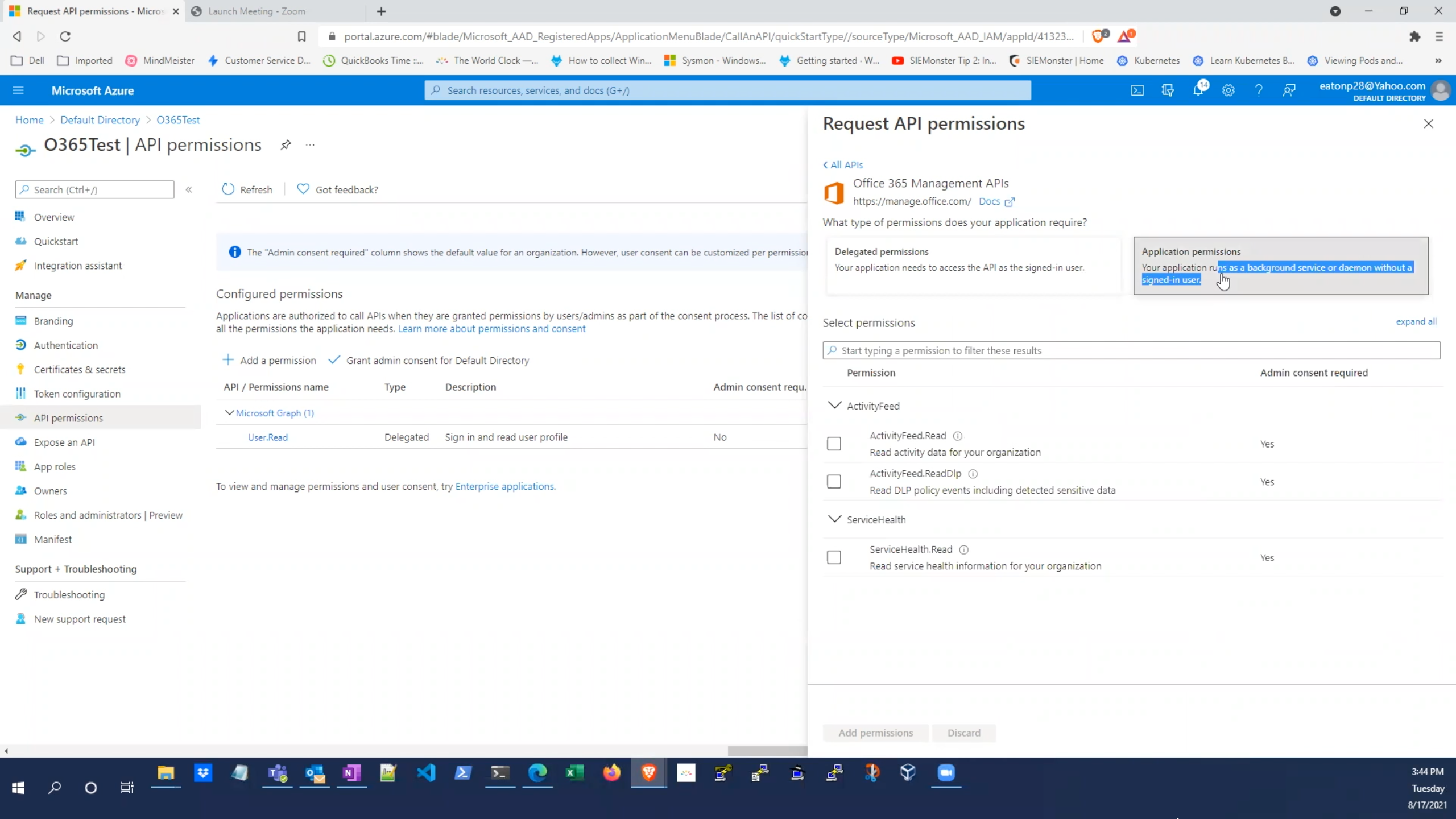Click the permission filter search box

tap(1131, 351)
